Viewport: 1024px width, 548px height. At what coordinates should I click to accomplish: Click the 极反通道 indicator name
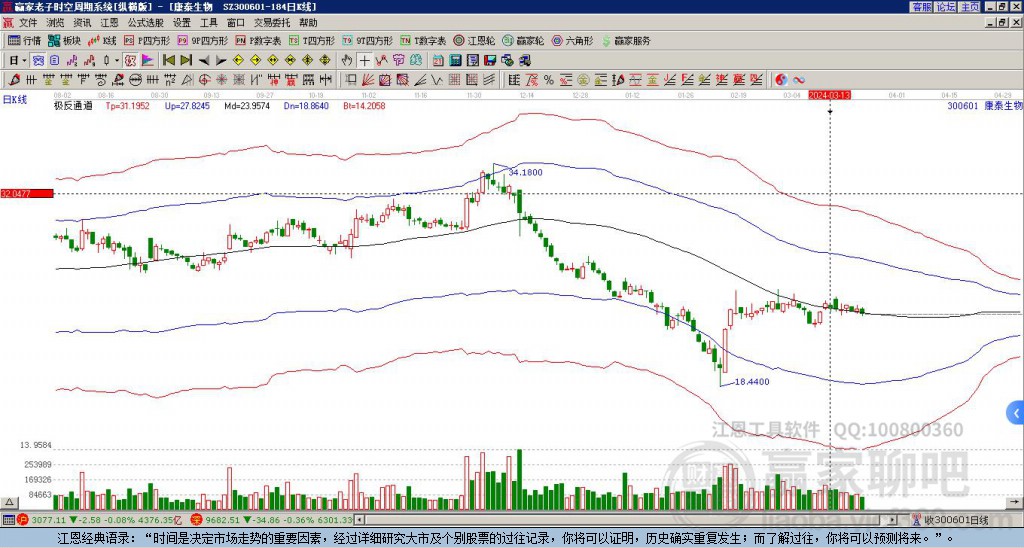[73, 105]
